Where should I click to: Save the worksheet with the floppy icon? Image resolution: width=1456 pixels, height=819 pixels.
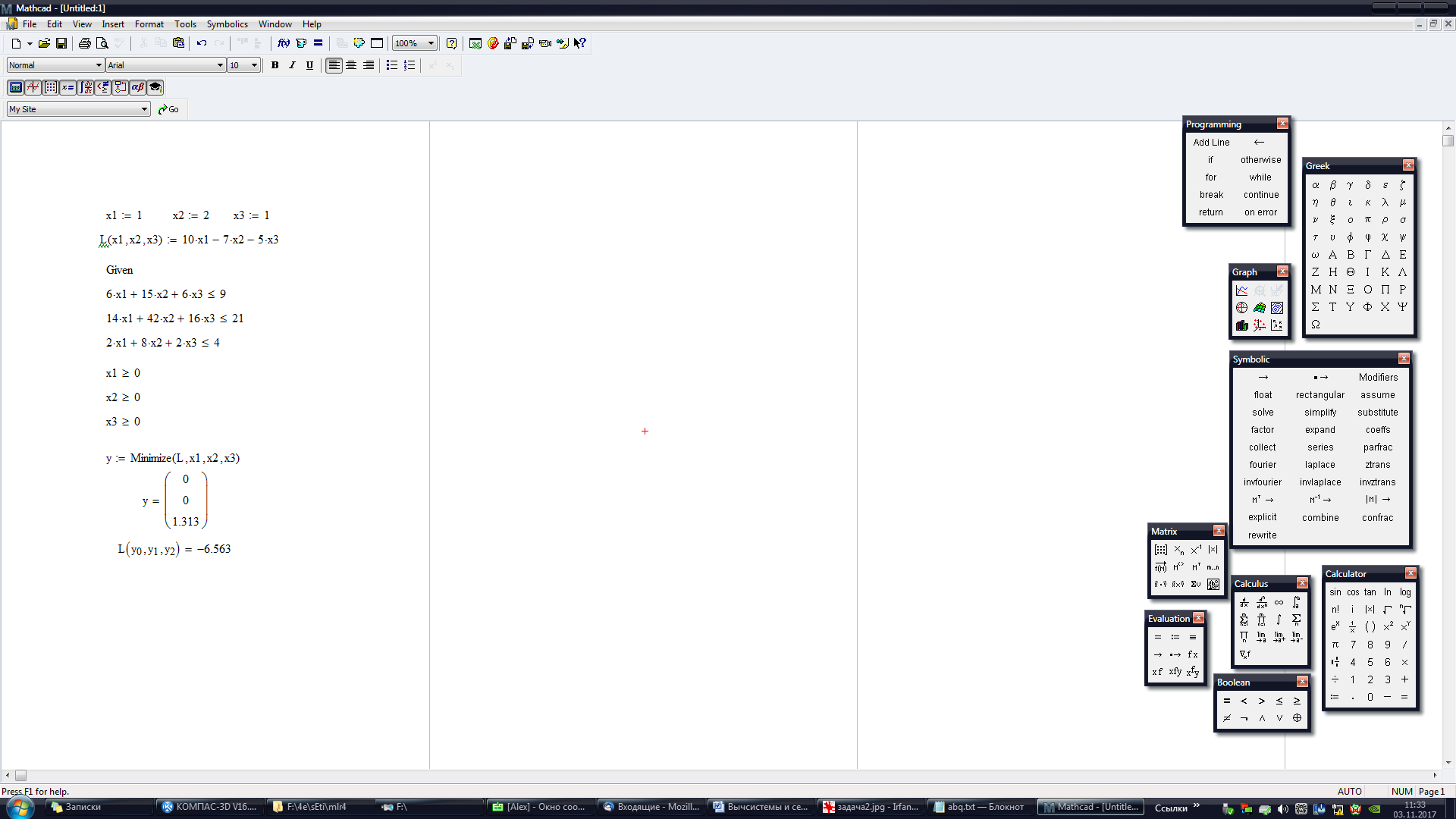[x=61, y=43]
